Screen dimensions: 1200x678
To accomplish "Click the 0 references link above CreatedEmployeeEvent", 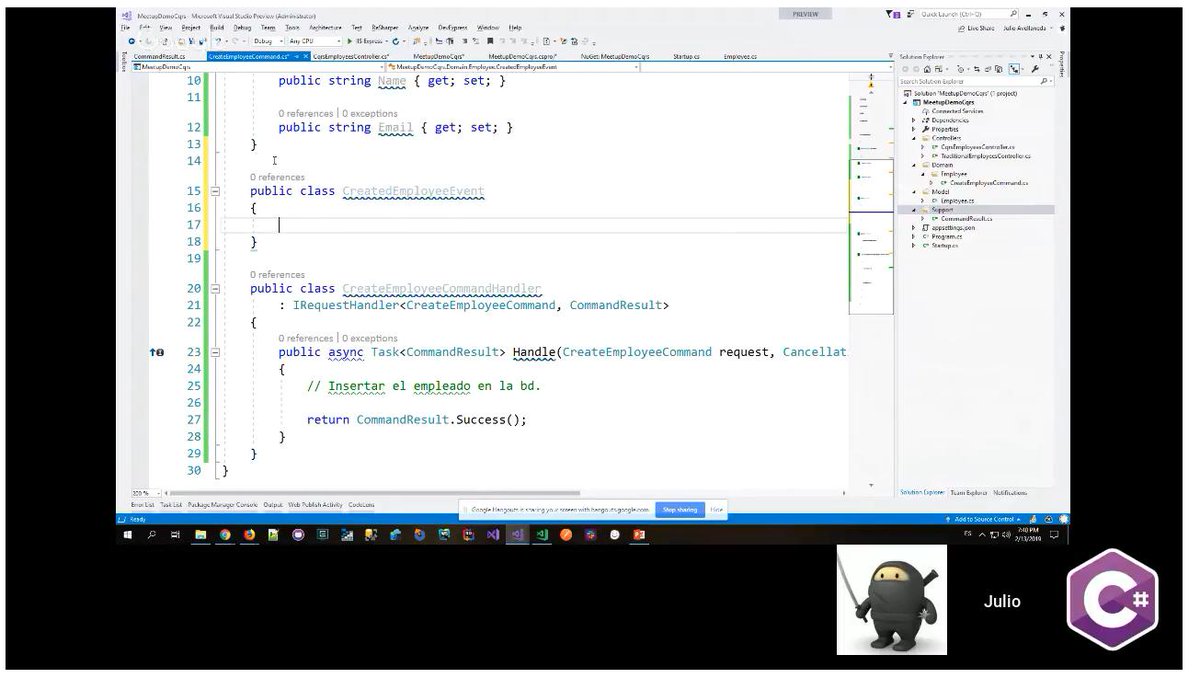I will (277, 177).
